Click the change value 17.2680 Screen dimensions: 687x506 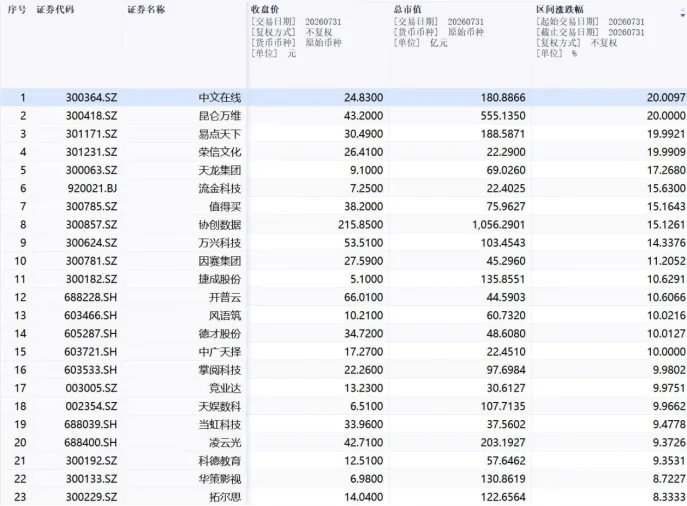point(666,170)
